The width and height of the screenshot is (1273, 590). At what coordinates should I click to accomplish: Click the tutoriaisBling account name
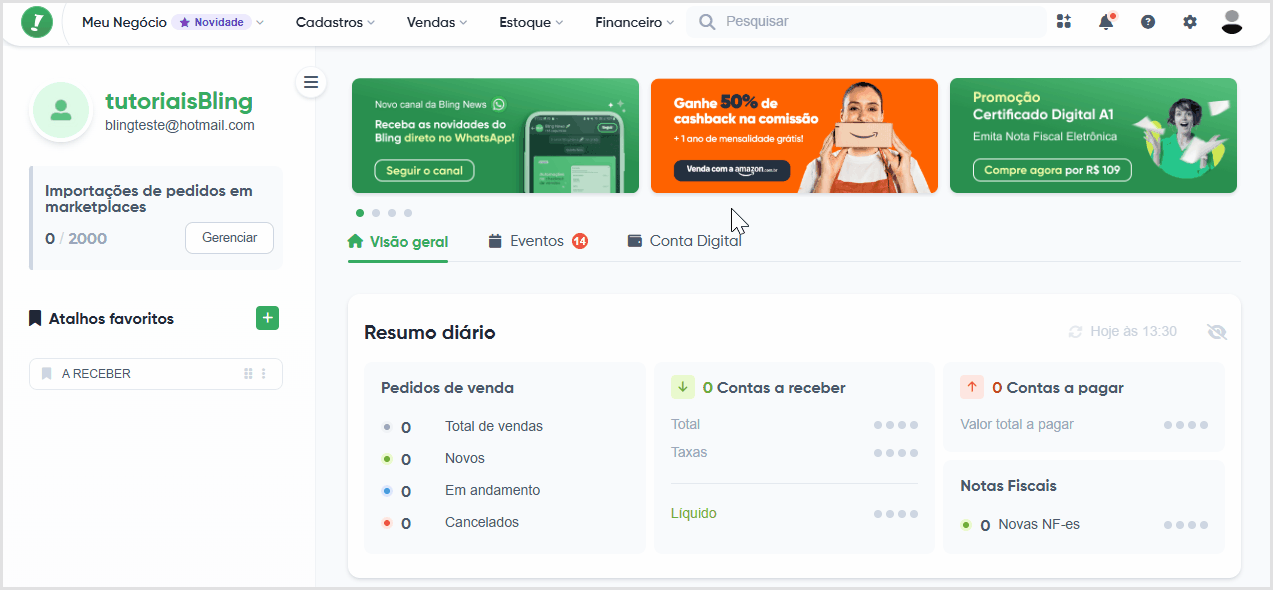pyautogui.click(x=179, y=101)
